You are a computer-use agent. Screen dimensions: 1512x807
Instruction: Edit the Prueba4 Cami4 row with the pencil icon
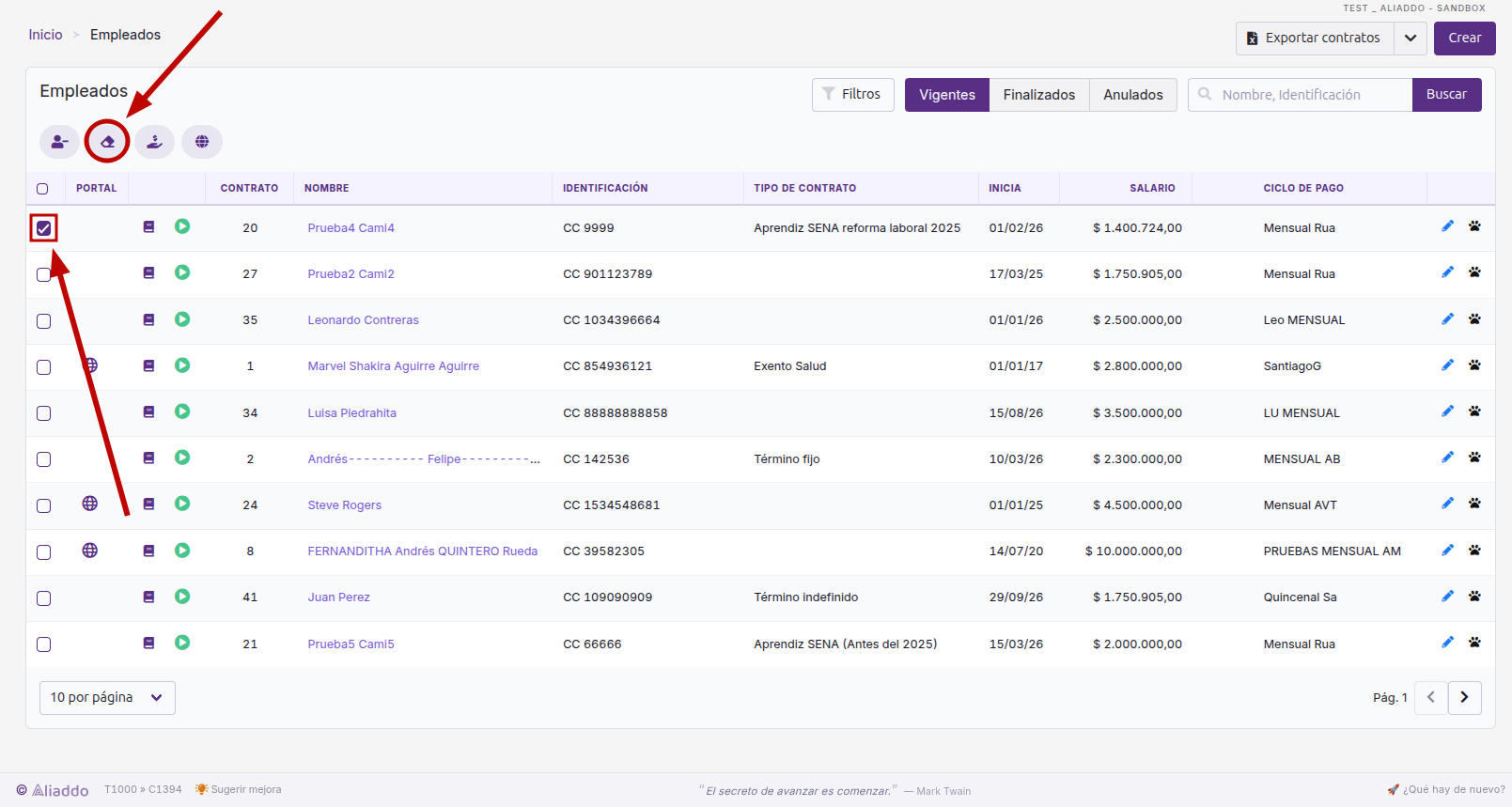pyautogui.click(x=1447, y=226)
